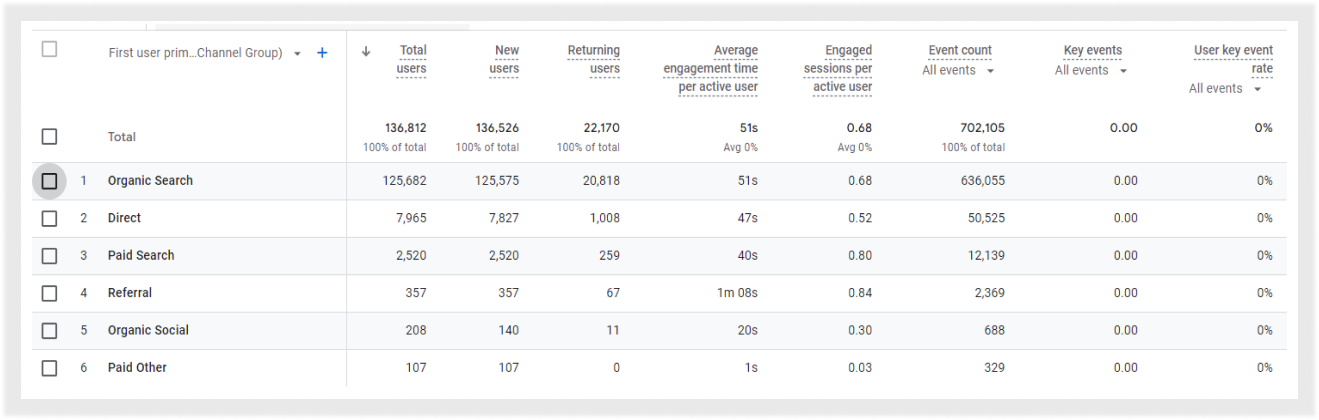Tick the header select-all checkbox
Image resolution: width=1319 pixels, height=420 pixels.
click(49, 49)
